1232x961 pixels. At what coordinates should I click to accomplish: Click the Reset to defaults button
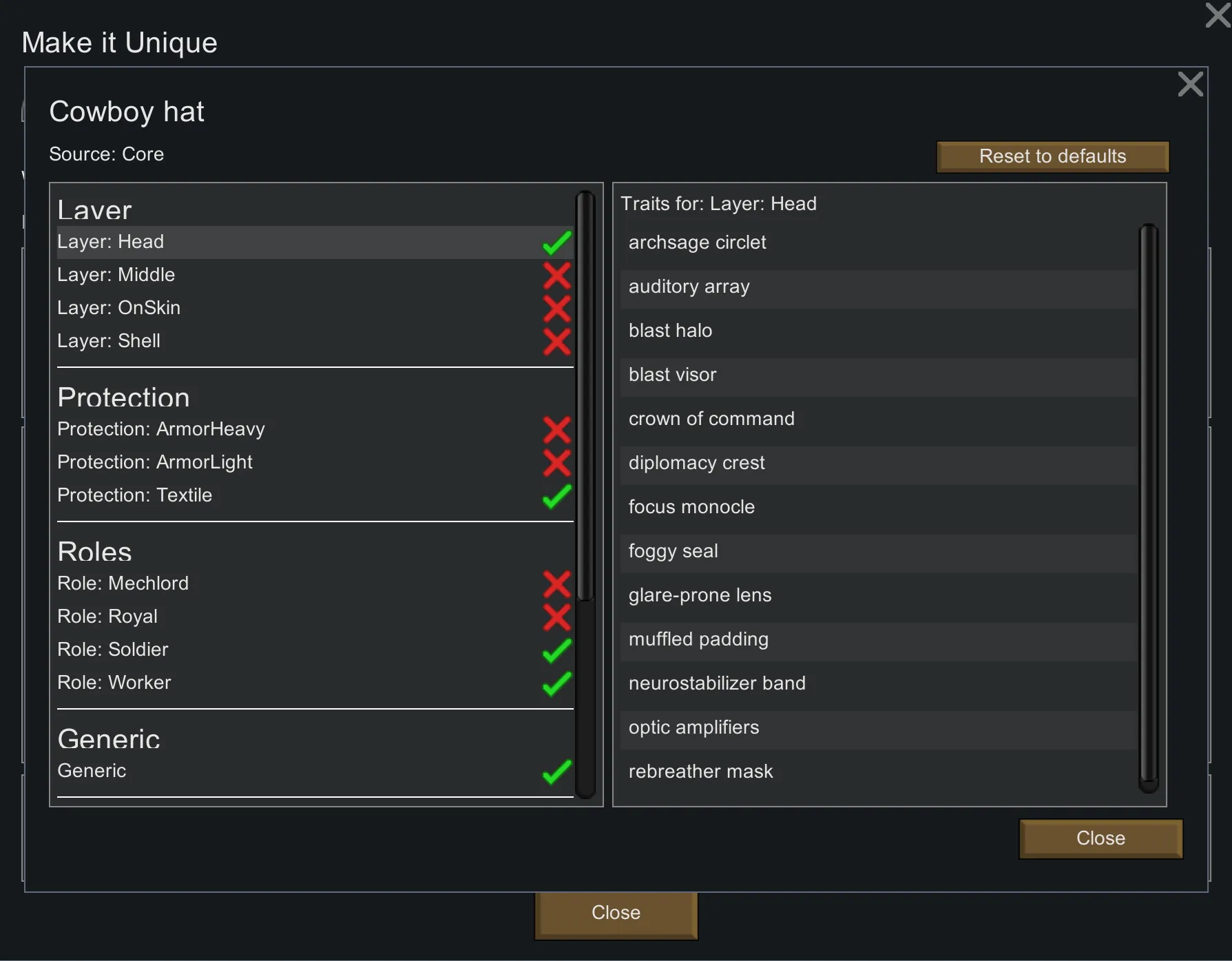coord(1052,156)
